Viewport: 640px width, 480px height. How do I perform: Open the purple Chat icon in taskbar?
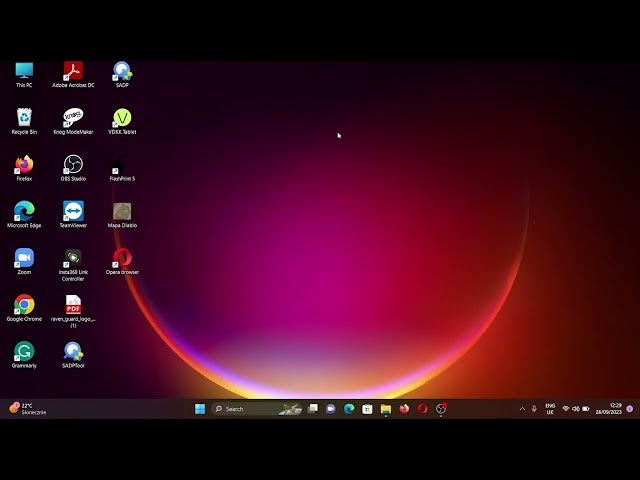[x=331, y=409]
